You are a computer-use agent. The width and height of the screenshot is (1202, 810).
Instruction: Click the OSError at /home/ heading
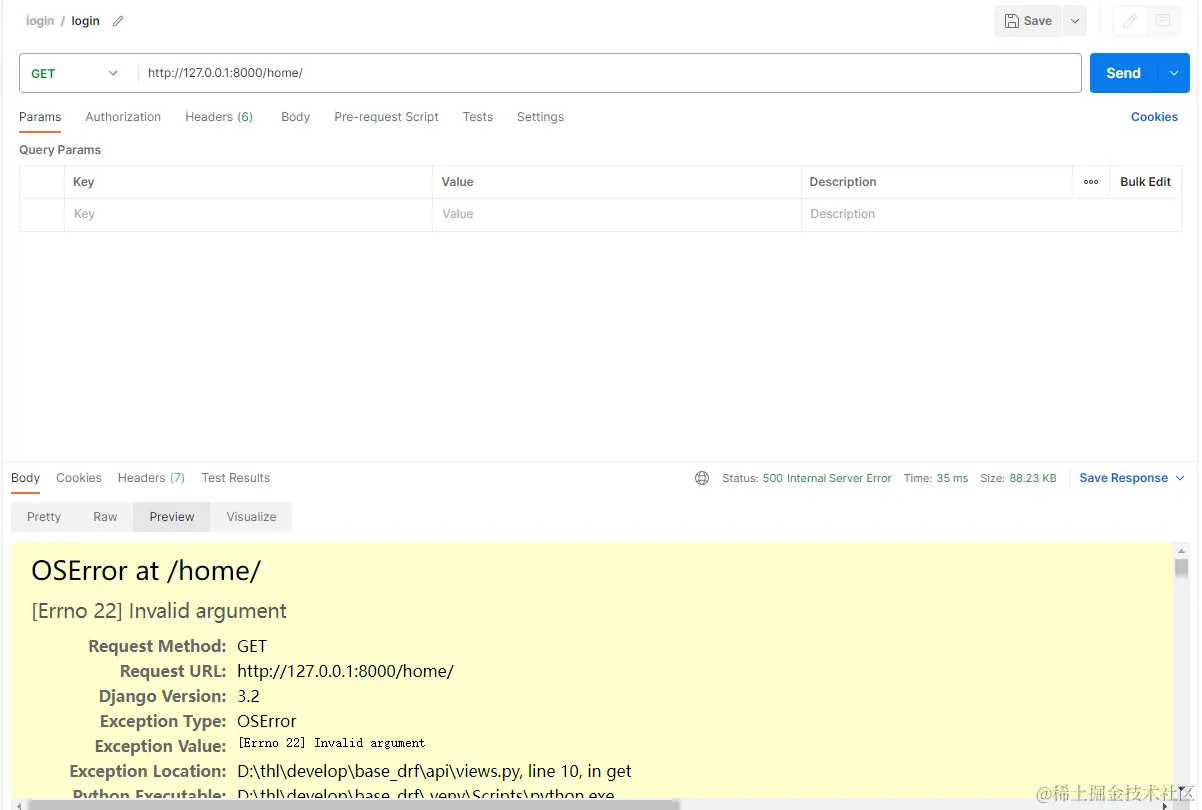pos(146,570)
